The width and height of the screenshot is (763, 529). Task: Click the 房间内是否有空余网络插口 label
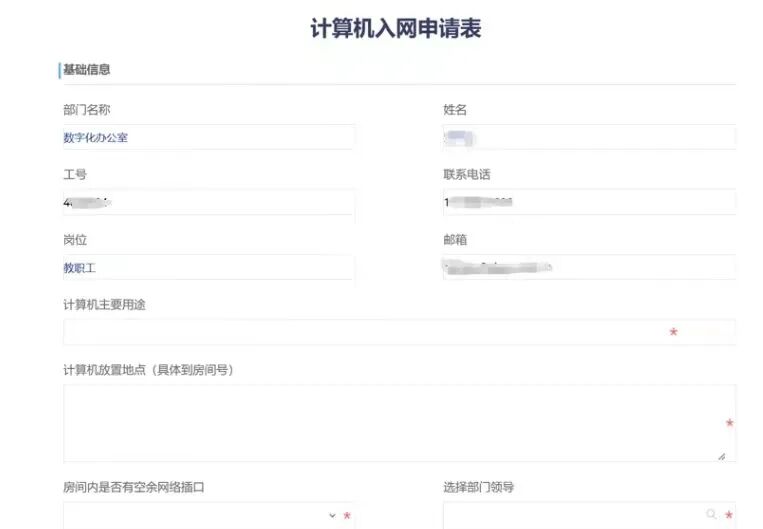pyautogui.click(x=134, y=487)
